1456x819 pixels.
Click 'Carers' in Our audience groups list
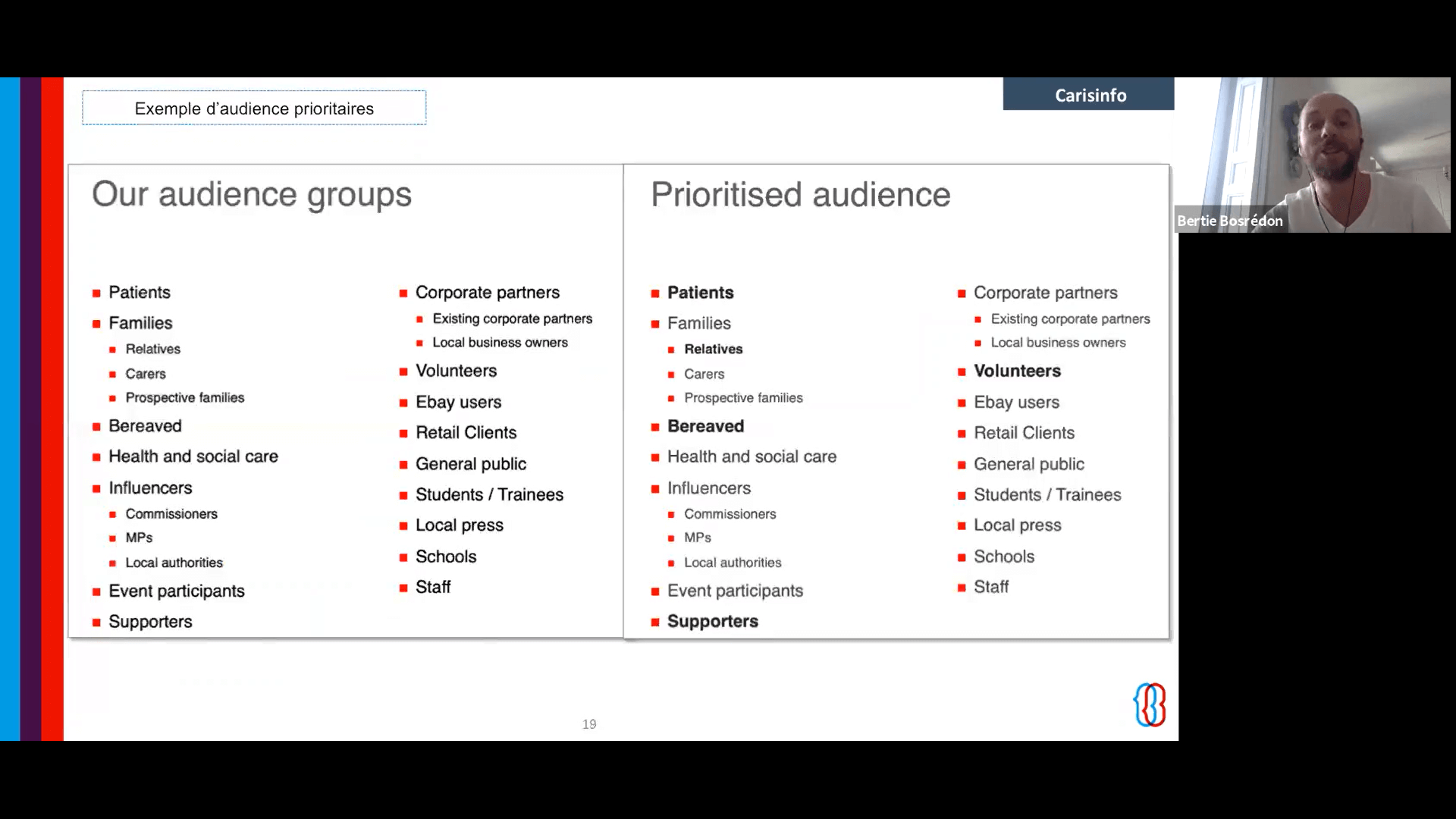[x=146, y=374]
